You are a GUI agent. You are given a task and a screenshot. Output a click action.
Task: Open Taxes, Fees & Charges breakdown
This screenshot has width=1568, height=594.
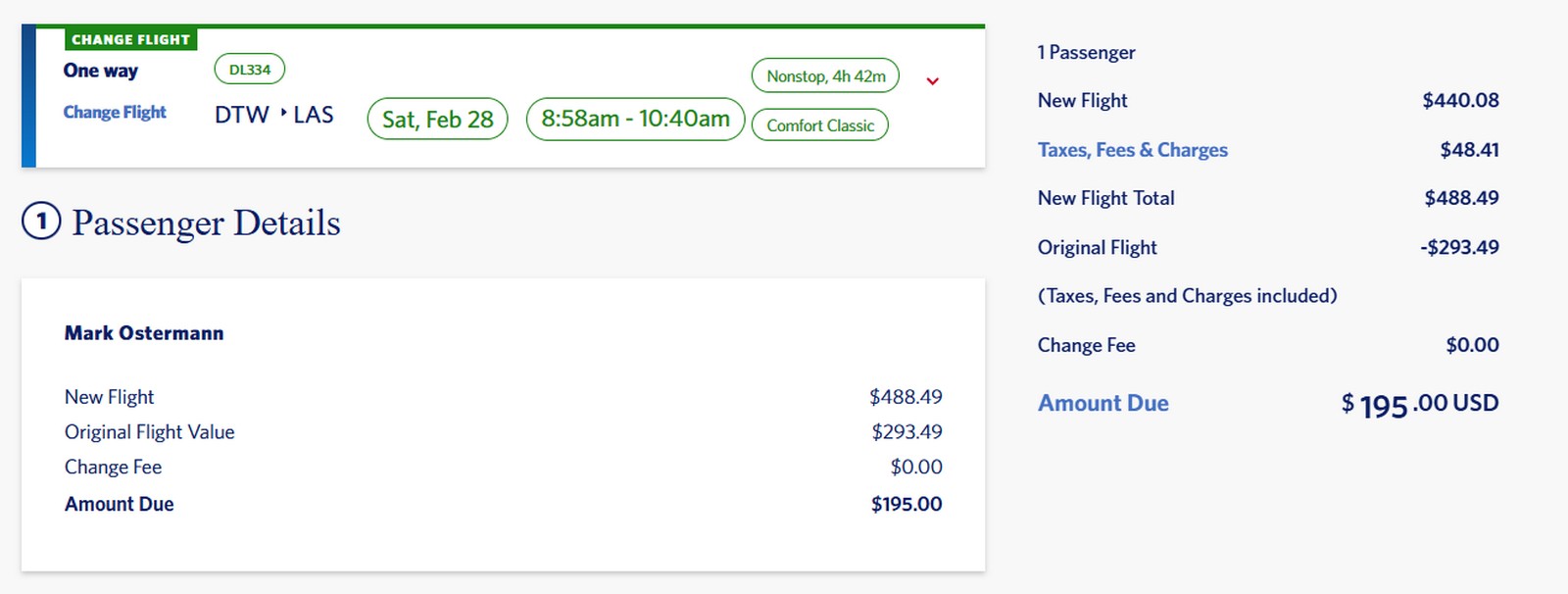pyautogui.click(x=1133, y=149)
